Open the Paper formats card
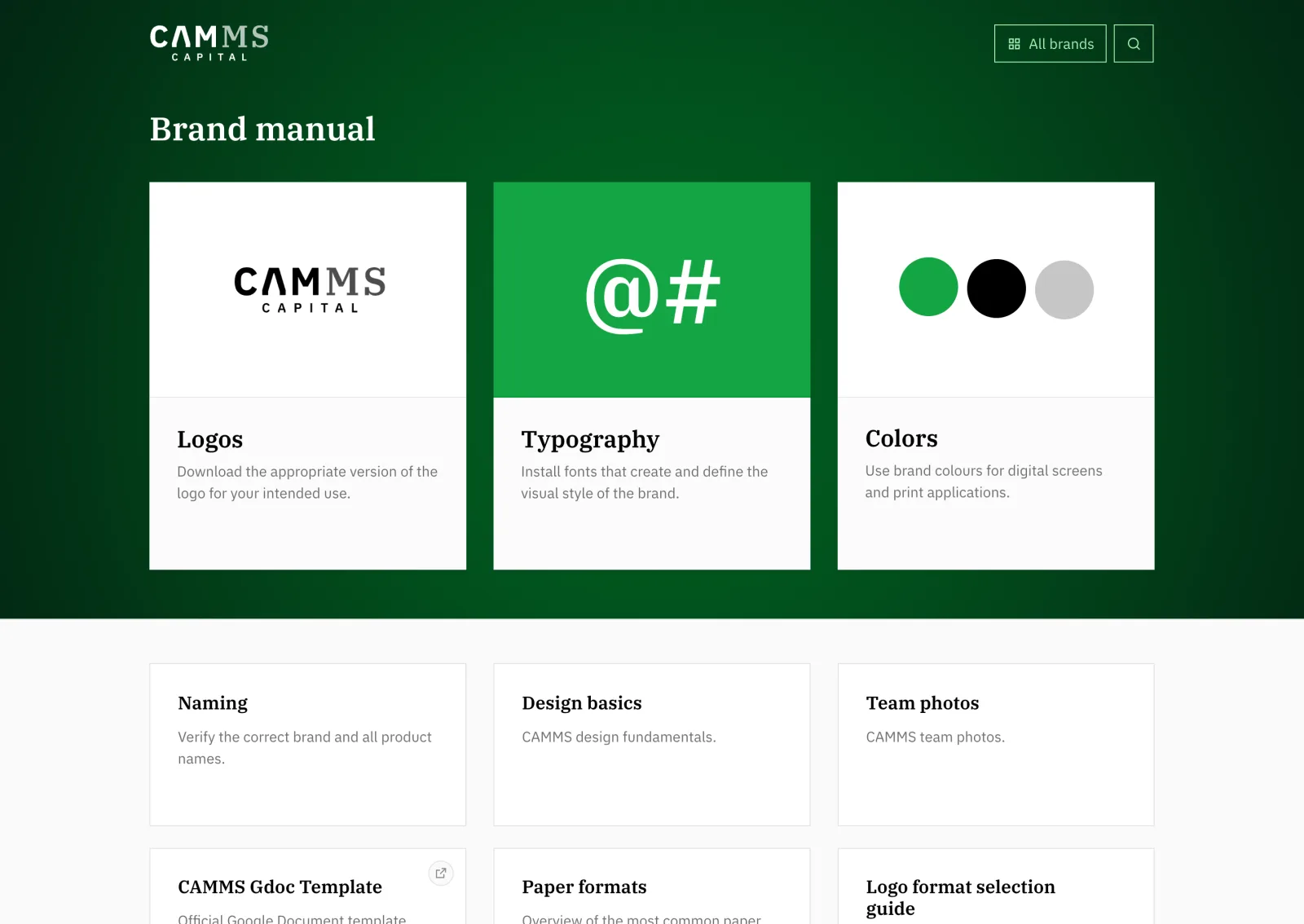Viewport: 1304px width, 924px height. tap(652, 887)
